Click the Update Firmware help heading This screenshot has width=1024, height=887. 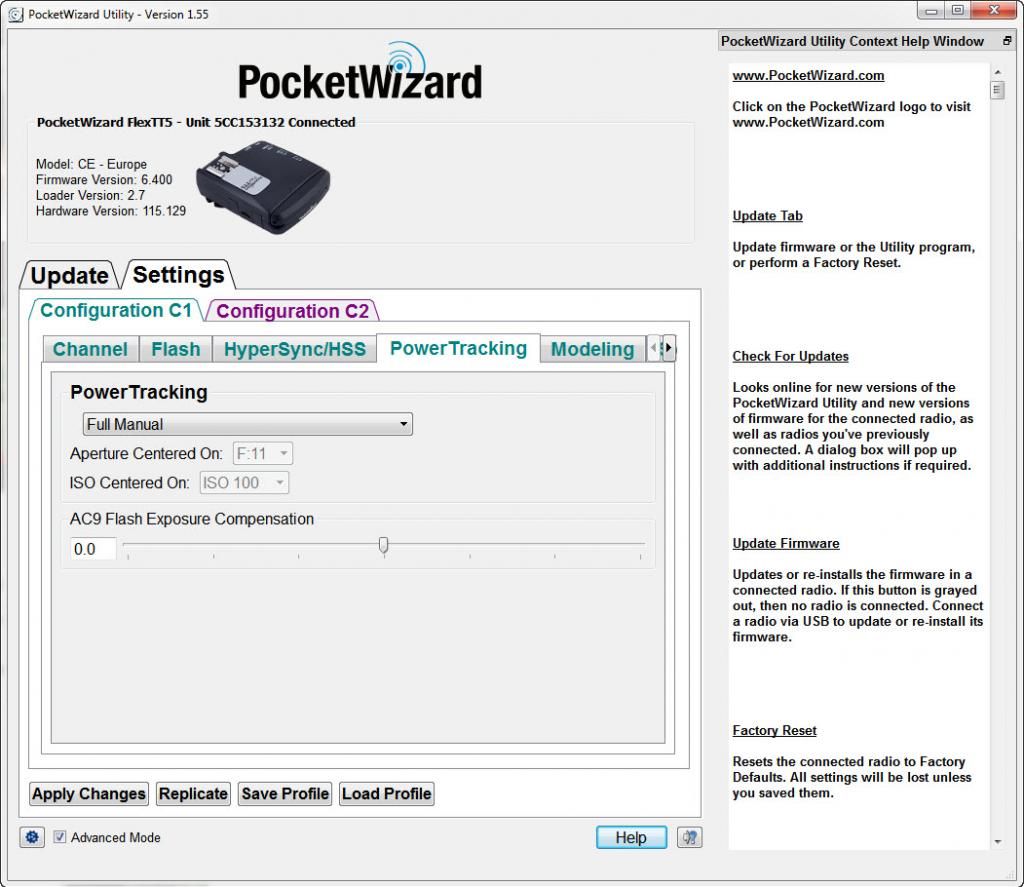click(786, 543)
